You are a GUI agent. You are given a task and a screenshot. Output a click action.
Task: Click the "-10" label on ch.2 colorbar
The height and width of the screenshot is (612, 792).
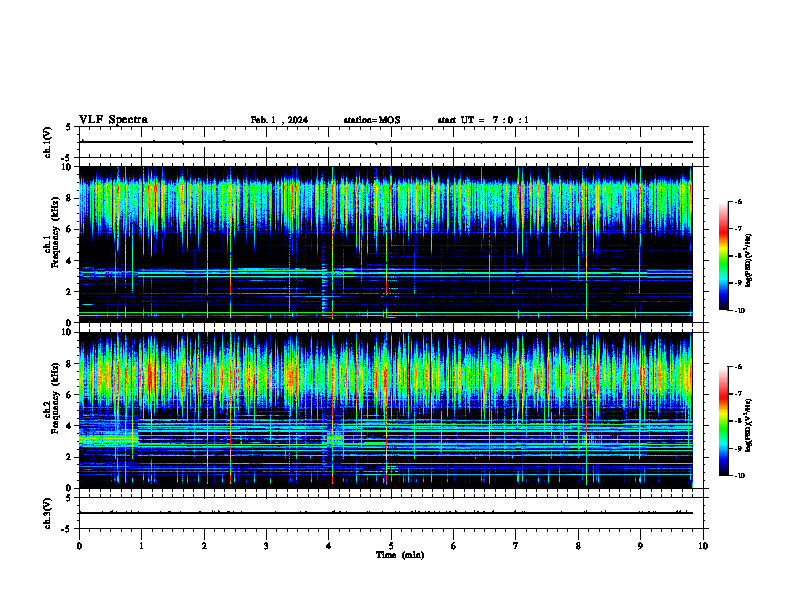coord(739,476)
